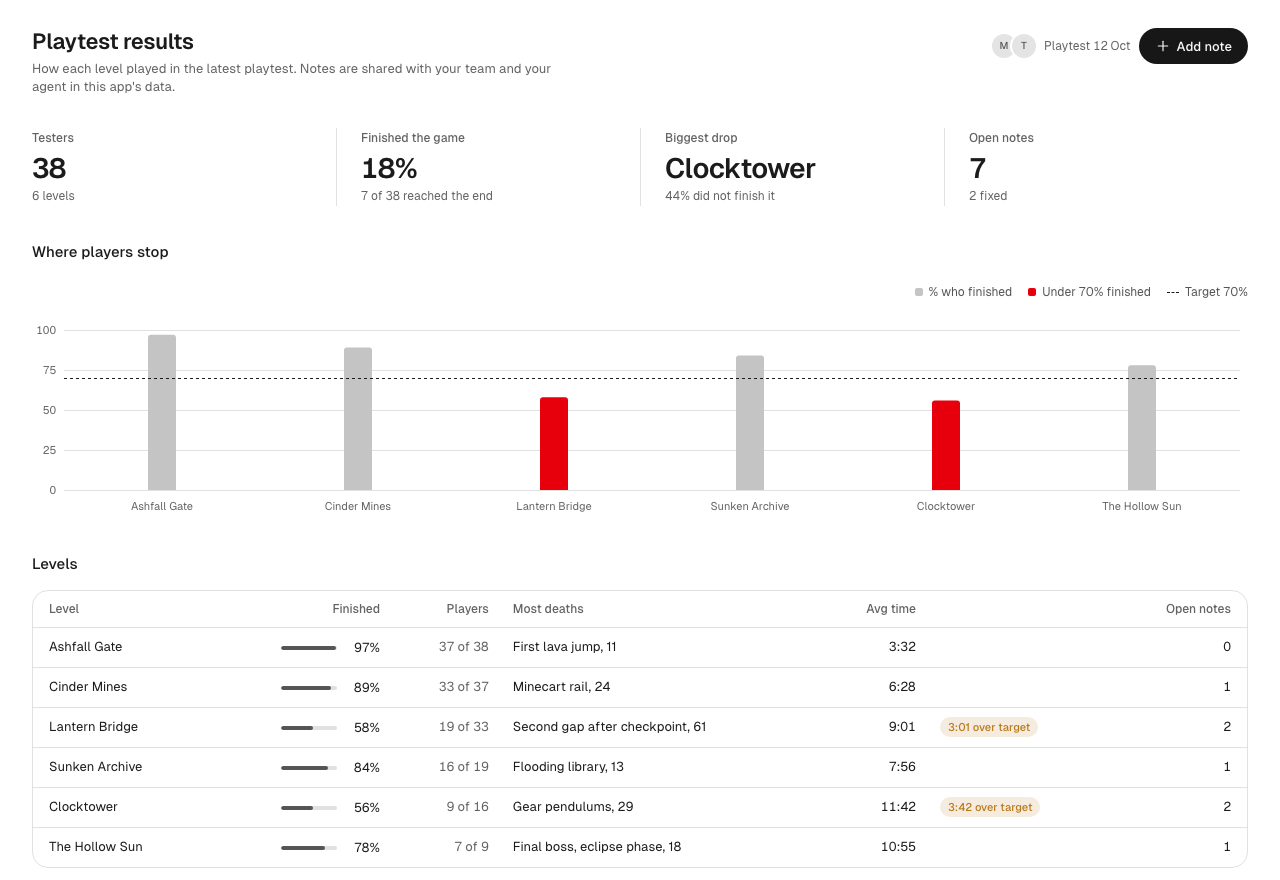Click 'Final boss, eclipse phase, 18' cell
1280x880 pixels.
(x=597, y=847)
